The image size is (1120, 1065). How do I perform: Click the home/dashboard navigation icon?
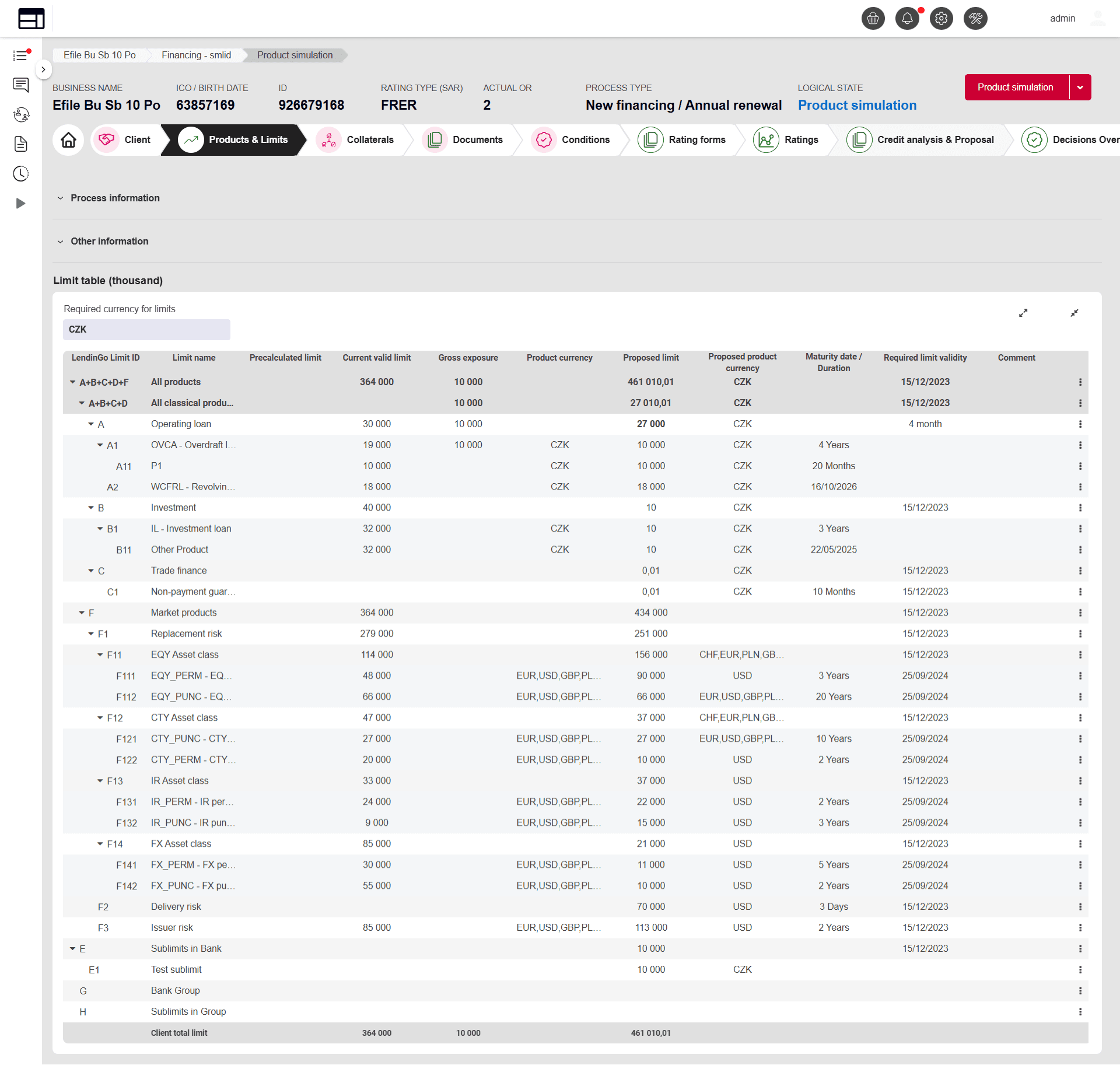click(x=67, y=139)
